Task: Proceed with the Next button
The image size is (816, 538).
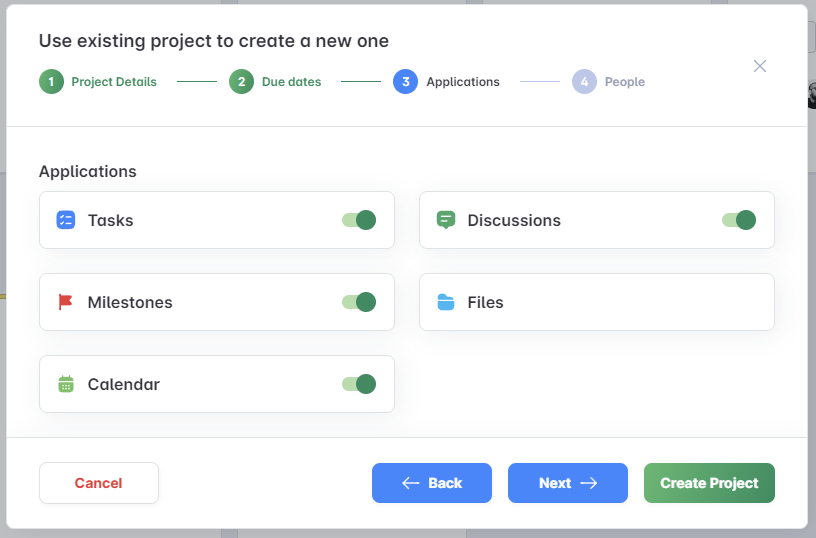Action: pos(568,483)
